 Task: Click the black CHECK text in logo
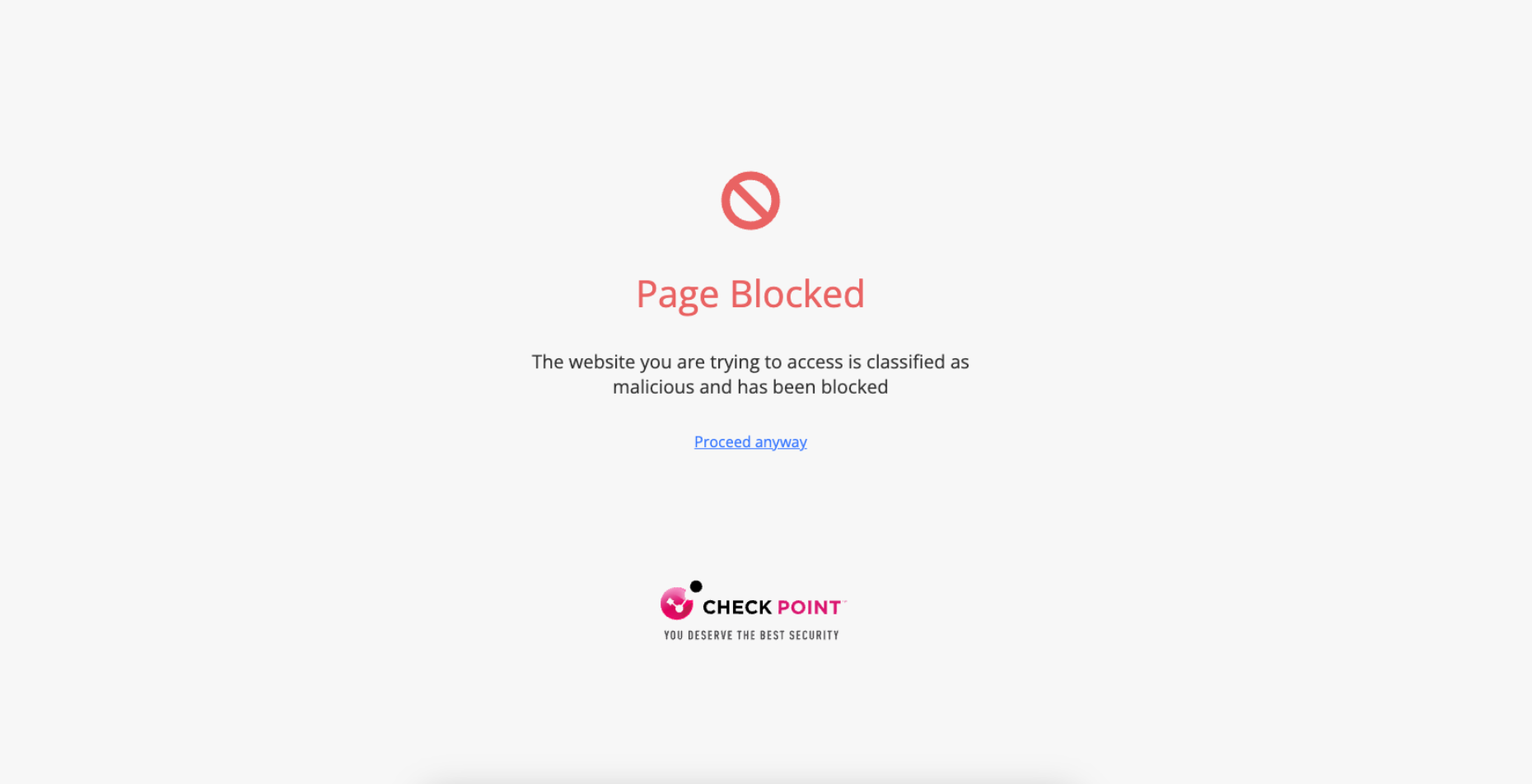coord(737,608)
